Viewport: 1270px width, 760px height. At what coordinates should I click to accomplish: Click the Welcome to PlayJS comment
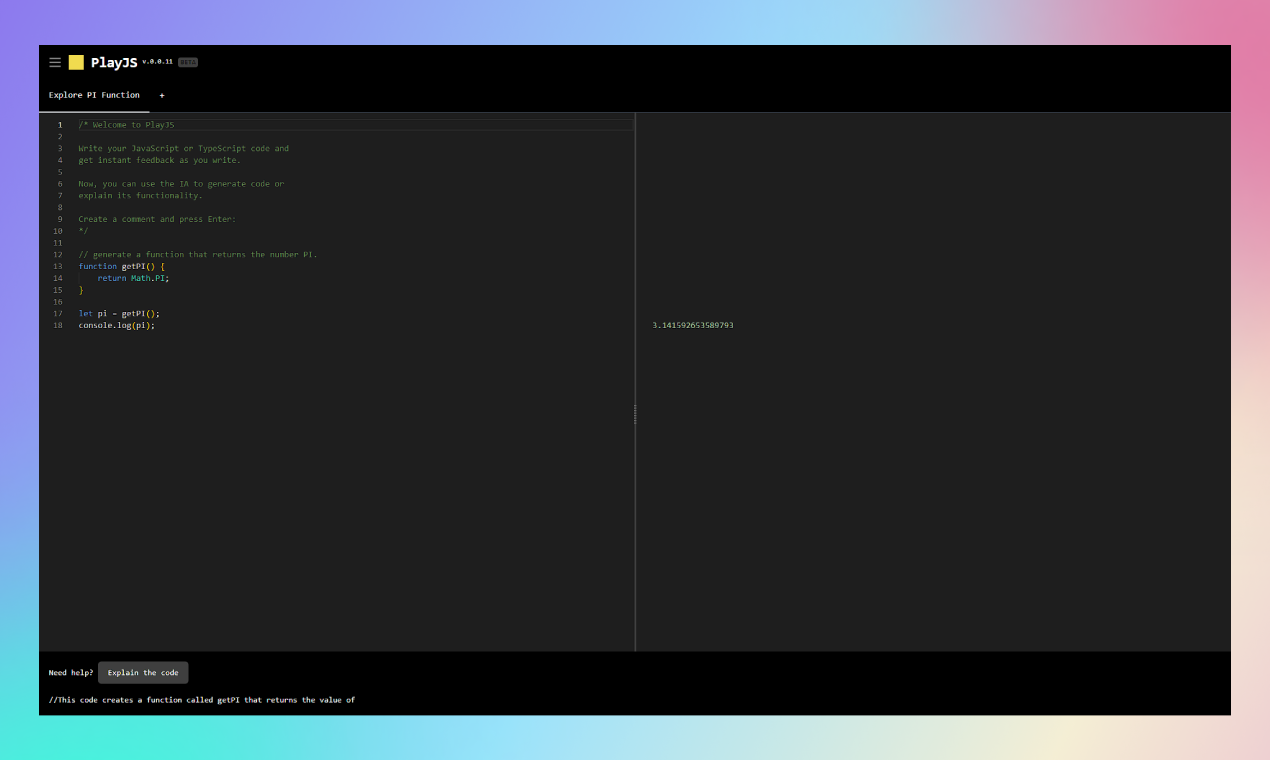click(125, 124)
